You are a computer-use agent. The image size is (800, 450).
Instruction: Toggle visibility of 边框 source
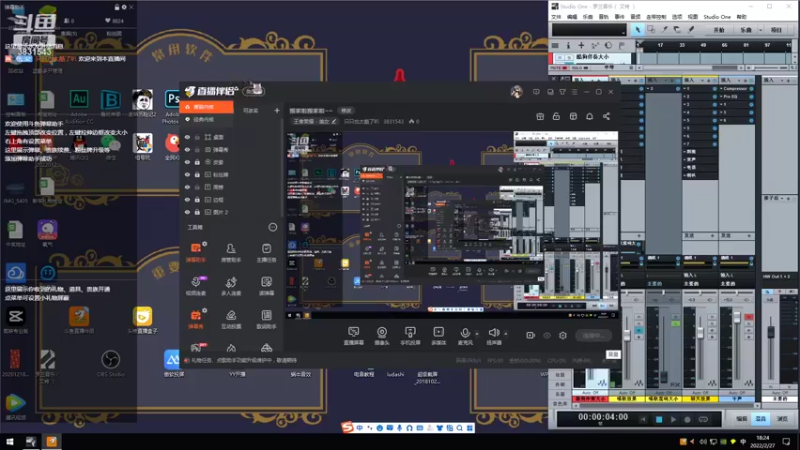(187, 199)
